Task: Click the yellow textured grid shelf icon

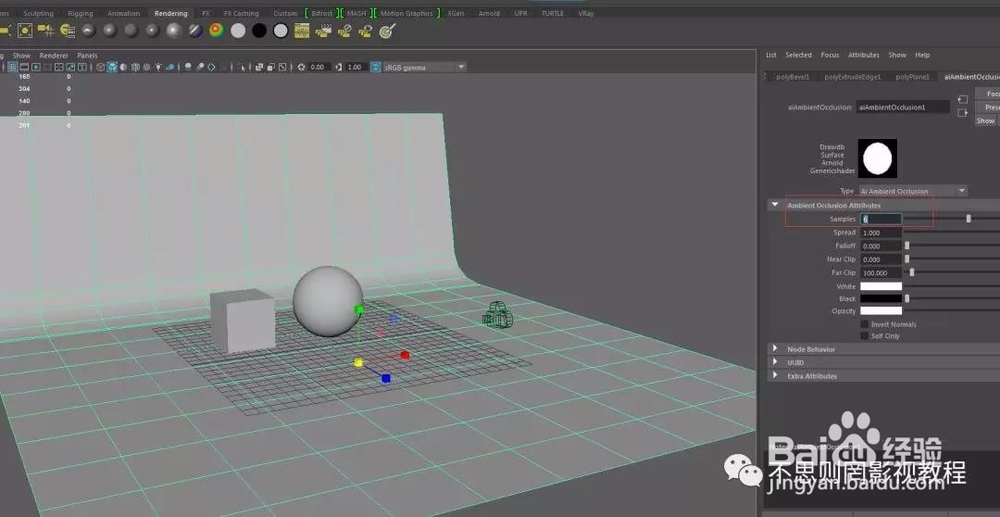Action: [302, 30]
